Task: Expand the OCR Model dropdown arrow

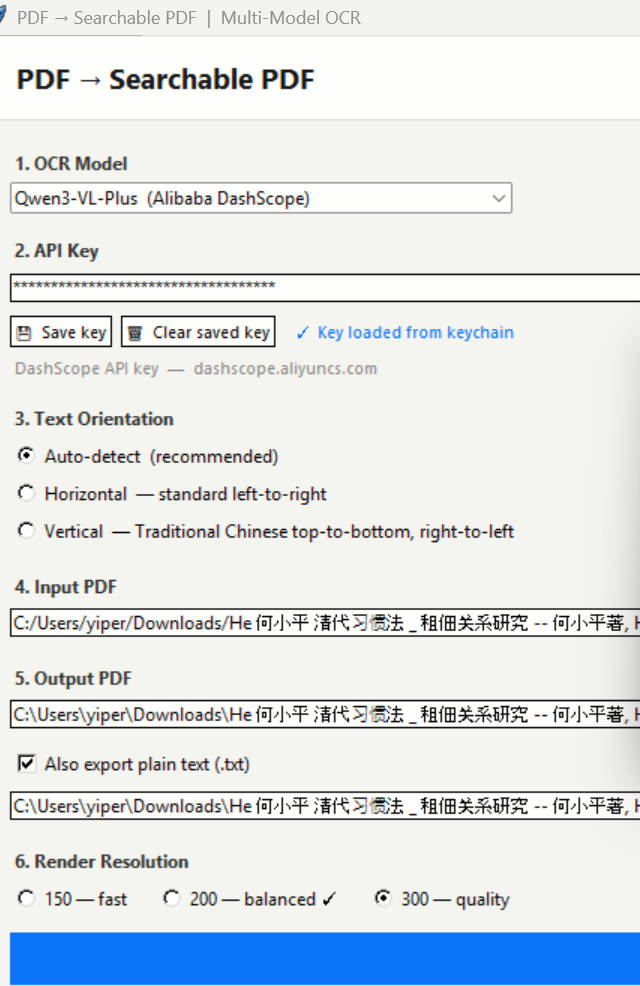Action: point(498,199)
